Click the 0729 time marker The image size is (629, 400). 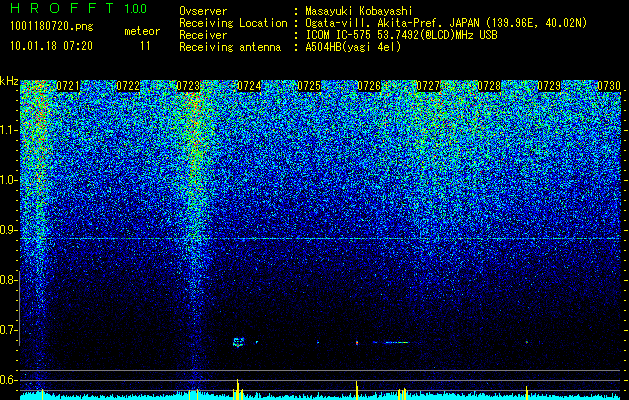pos(549,86)
